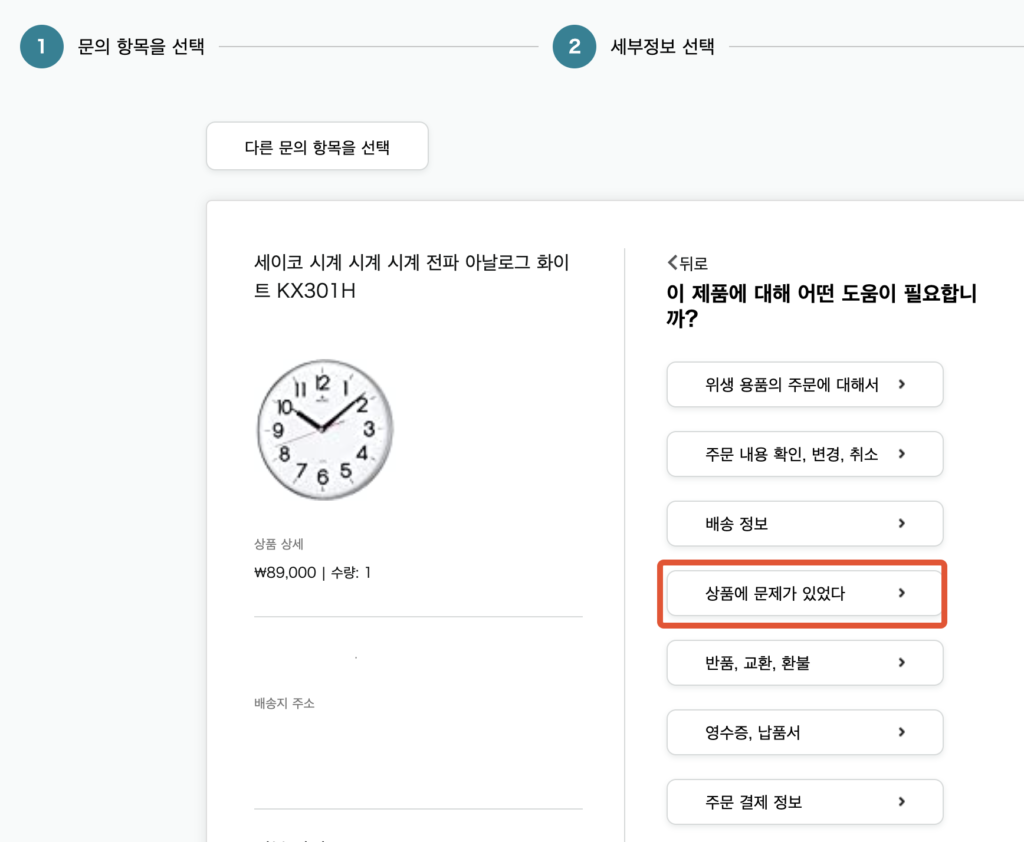This screenshot has width=1024, height=842.
Task: Click the step 2 circle icon
Action: [574, 47]
